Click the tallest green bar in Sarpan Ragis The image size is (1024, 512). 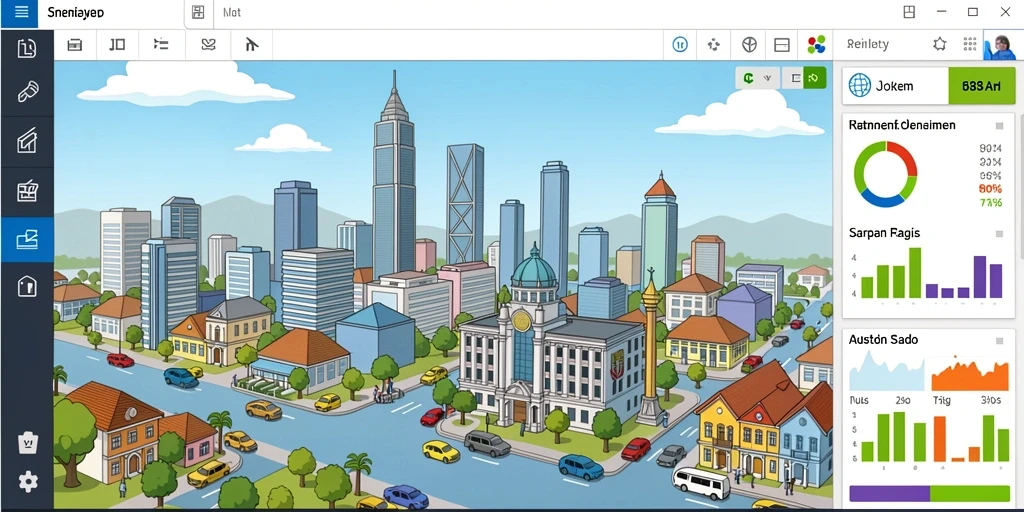915,272
